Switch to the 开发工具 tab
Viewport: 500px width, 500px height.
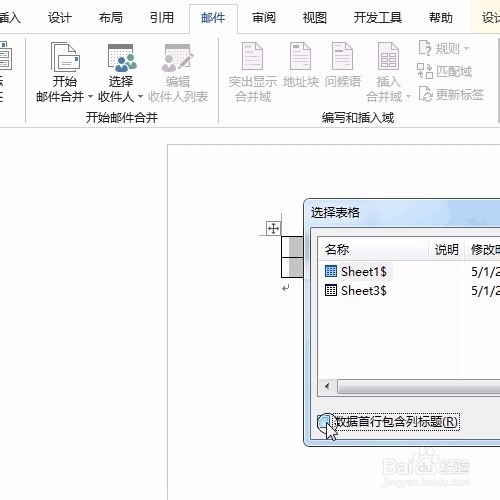[x=378, y=18]
